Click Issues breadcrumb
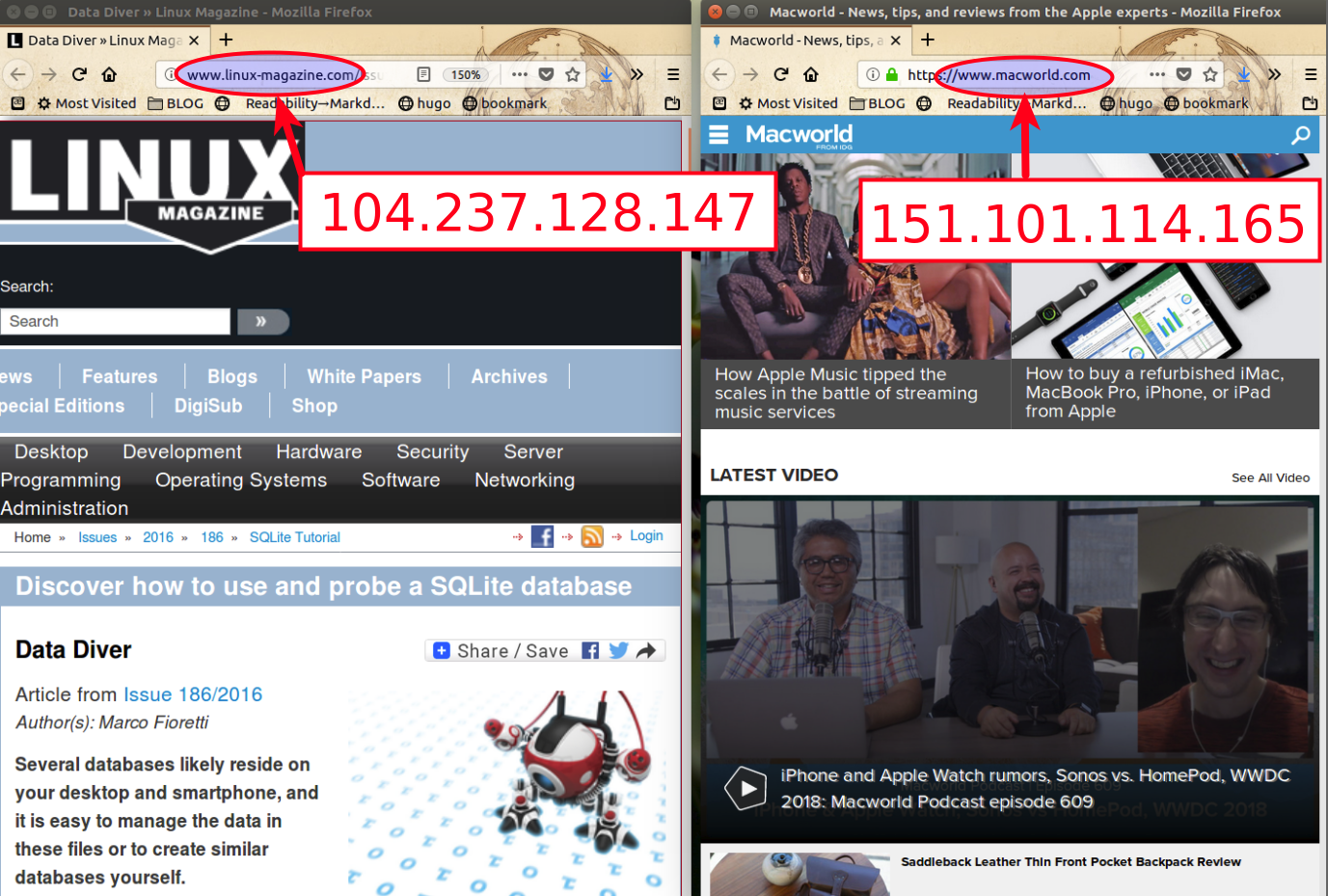This screenshot has height=896, width=1328. pyautogui.click(x=97, y=537)
